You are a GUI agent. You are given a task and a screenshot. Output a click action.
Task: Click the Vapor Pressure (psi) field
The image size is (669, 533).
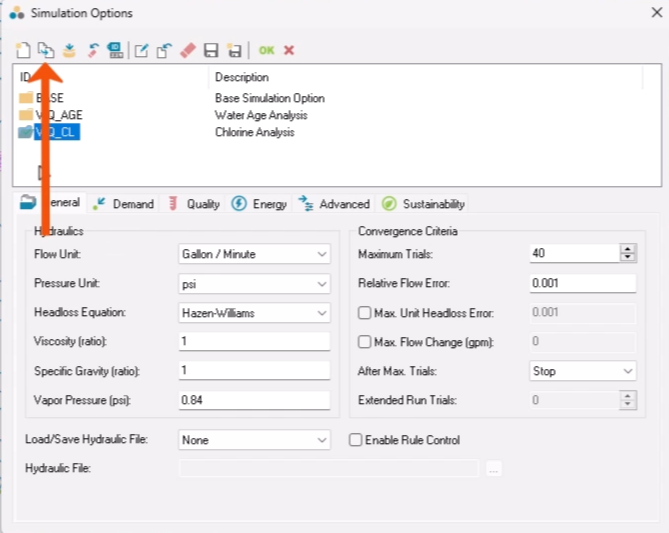tap(254, 400)
